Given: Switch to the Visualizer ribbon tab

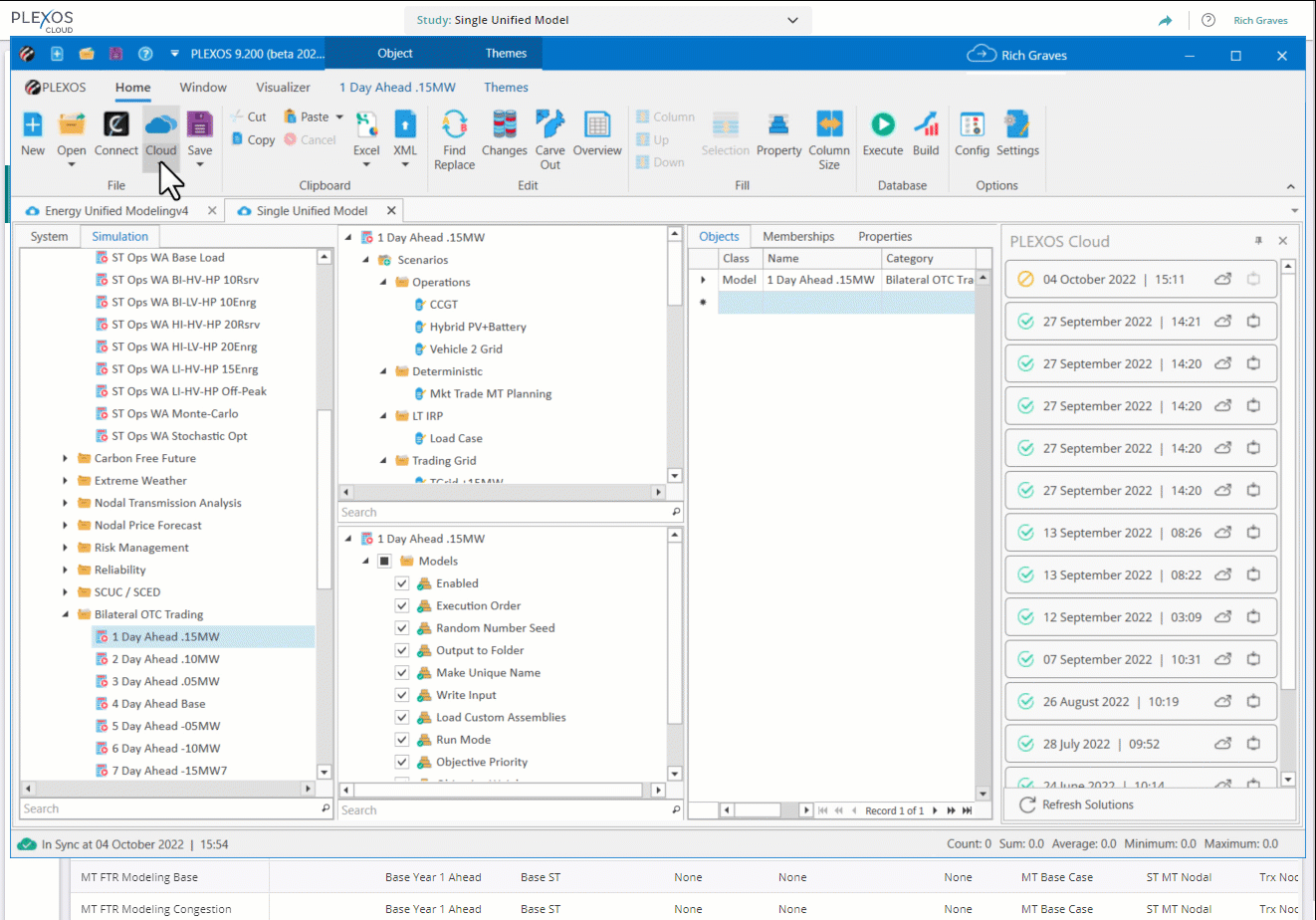Looking at the screenshot, I should click(x=283, y=88).
